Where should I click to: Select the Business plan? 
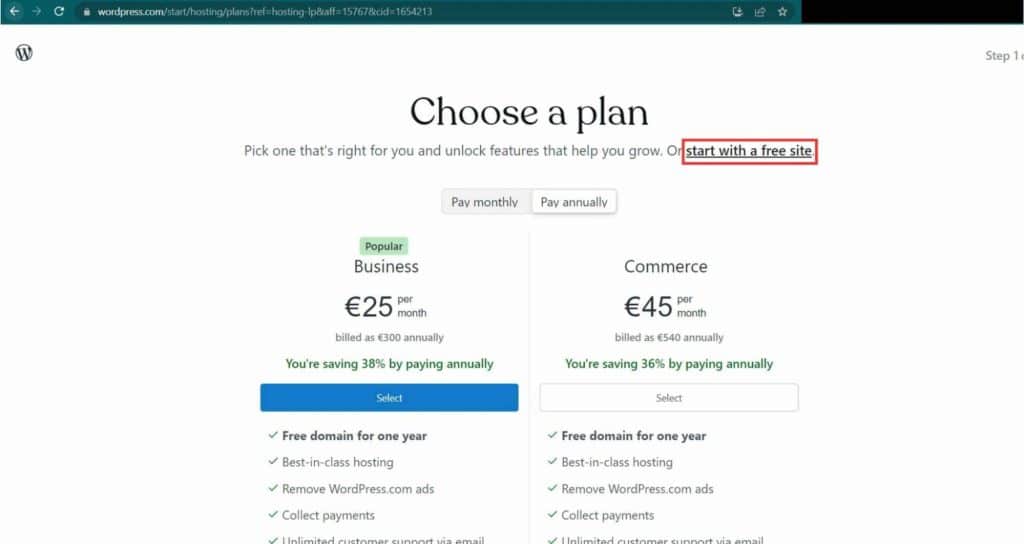coord(389,398)
